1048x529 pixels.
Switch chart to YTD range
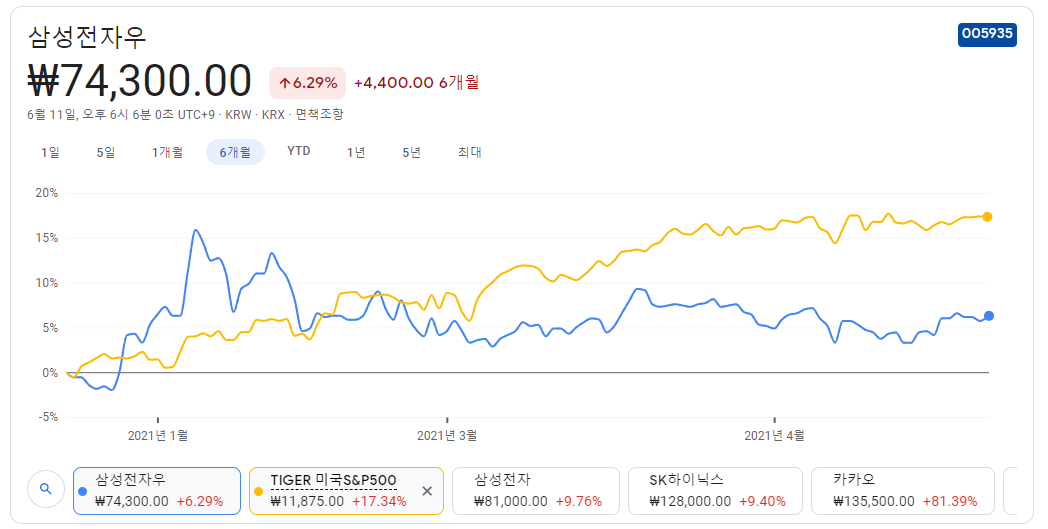[x=299, y=151]
